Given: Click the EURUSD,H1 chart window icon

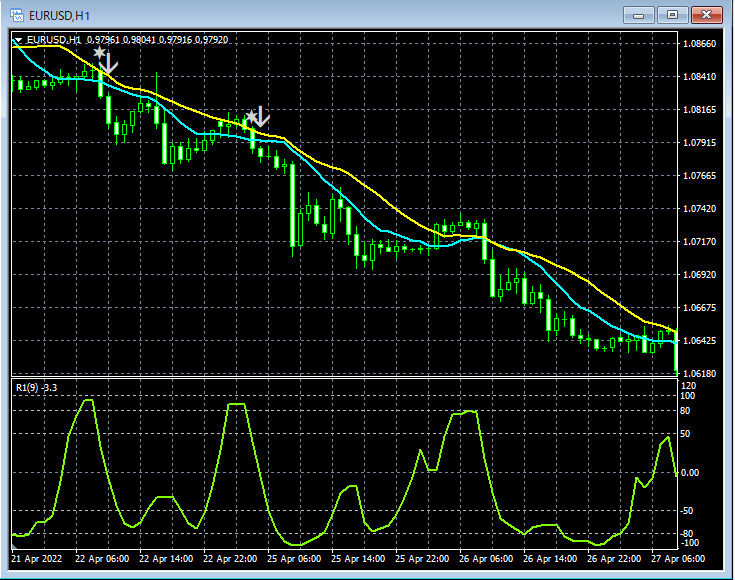Looking at the screenshot, I should [x=17, y=15].
